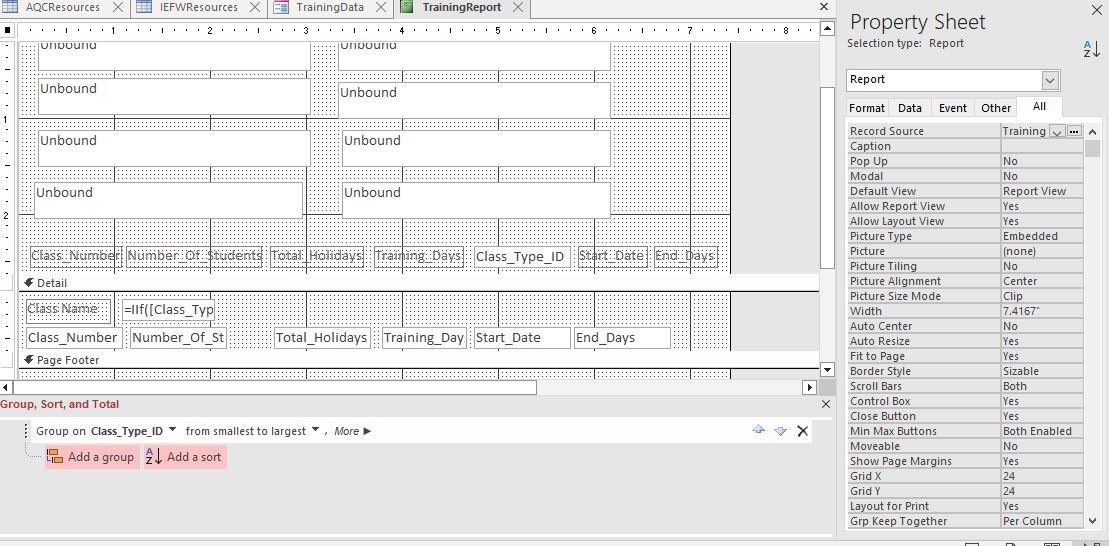Click the Scroll Bars value Both
Viewport: 1109px width, 546px height.
1041,386
